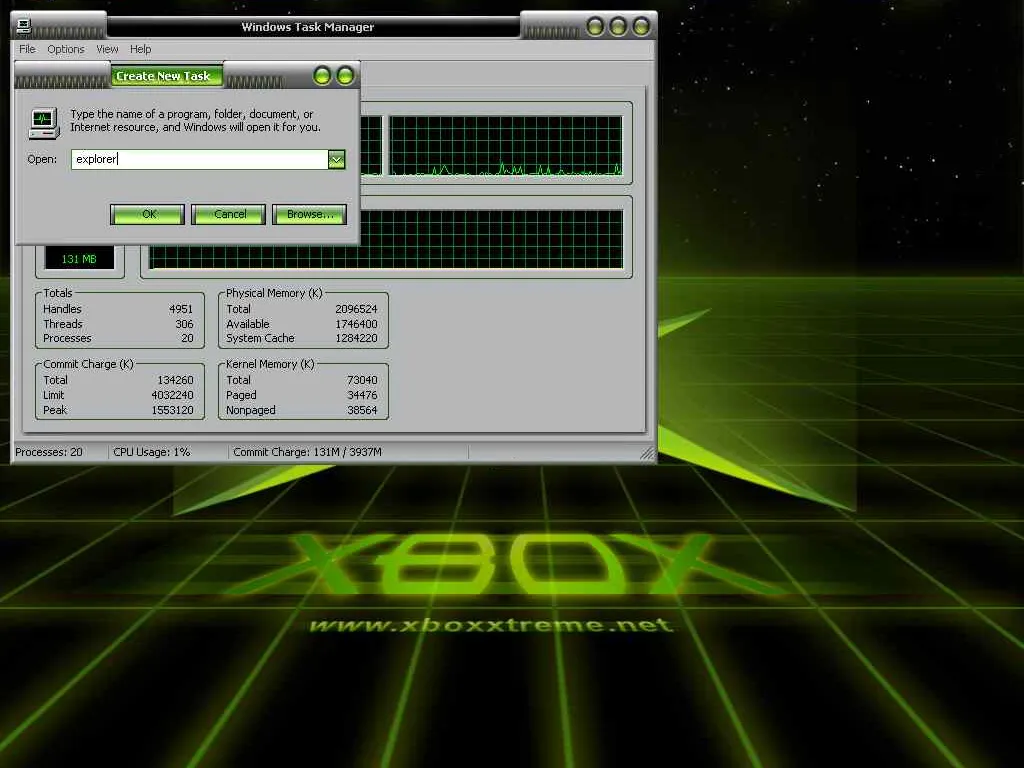Image resolution: width=1024 pixels, height=768 pixels.
Task: Click the page file usage history graph
Action: [x=491, y=239]
